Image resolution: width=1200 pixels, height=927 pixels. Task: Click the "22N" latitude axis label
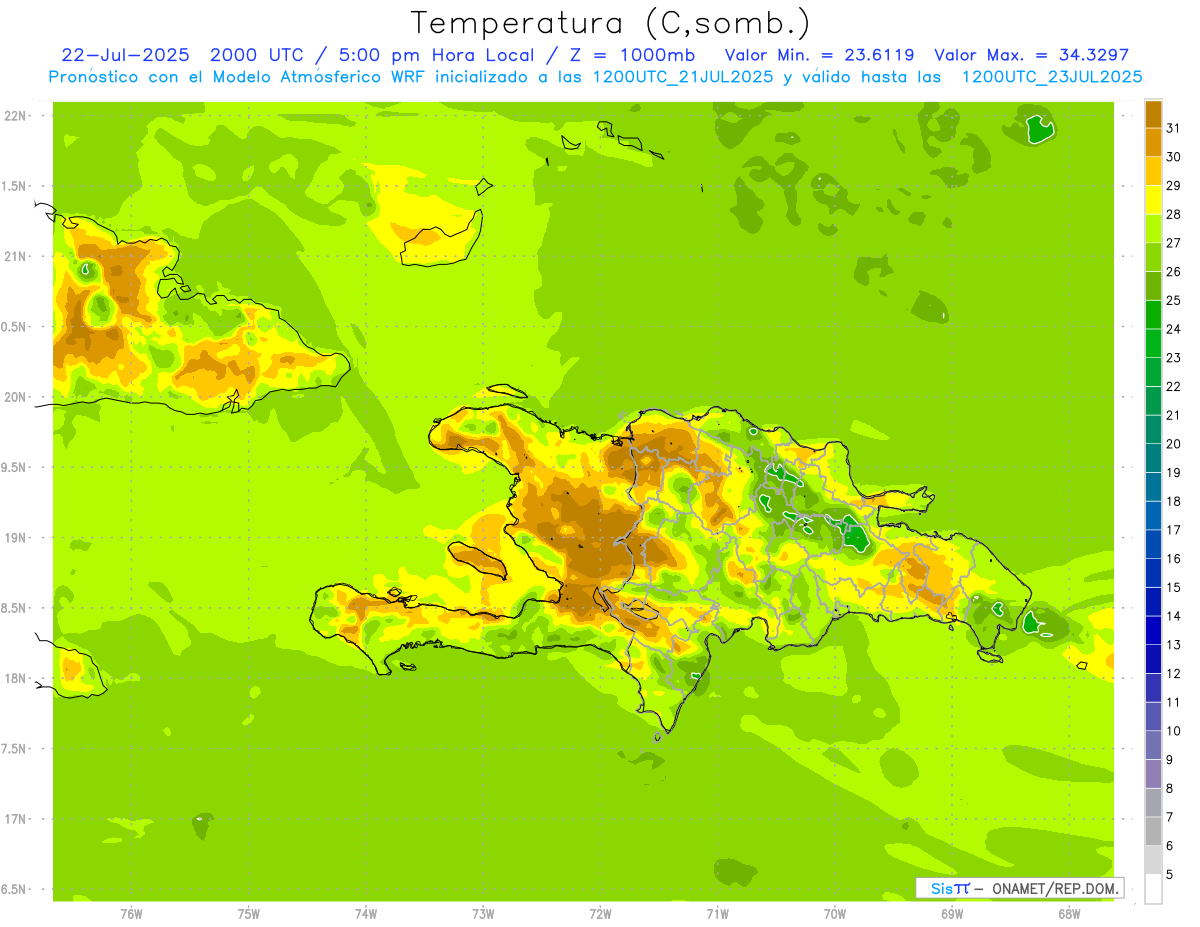pyautogui.click(x=17, y=116)
